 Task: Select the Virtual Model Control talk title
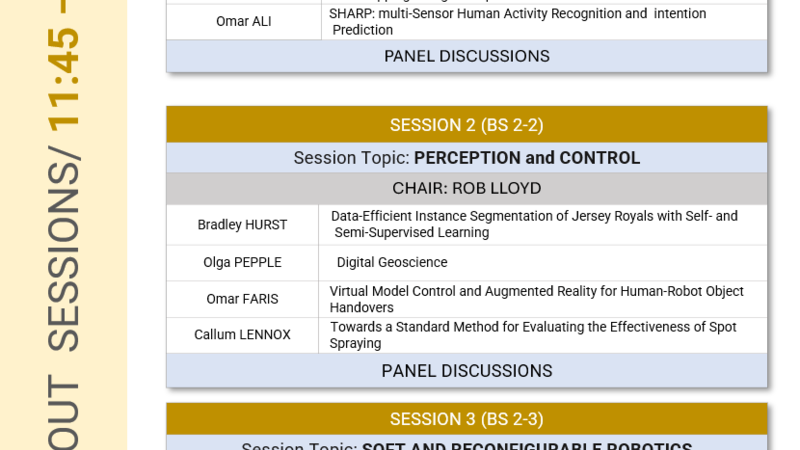point(536,299)
